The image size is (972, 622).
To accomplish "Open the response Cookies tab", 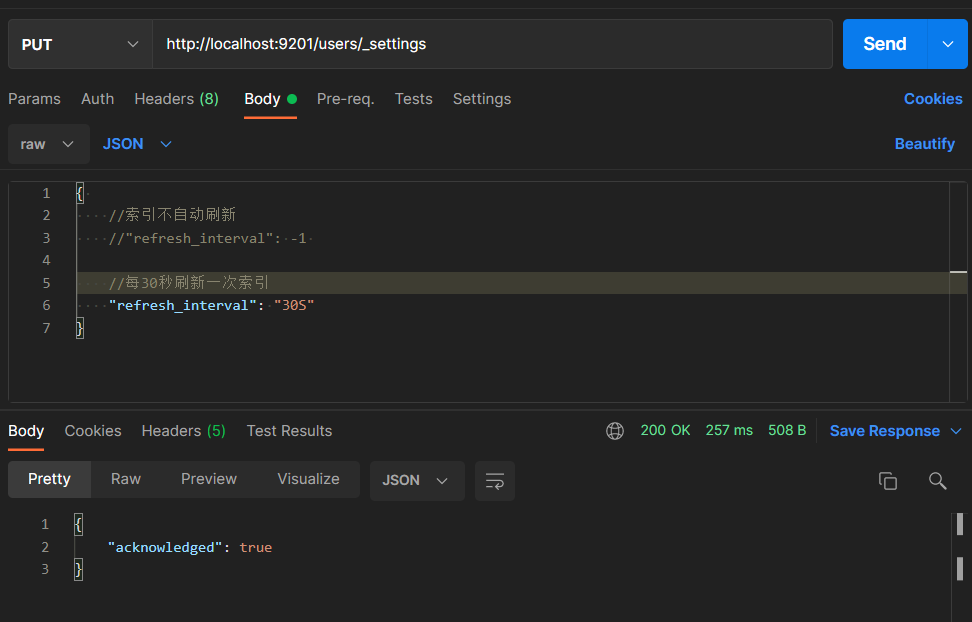I will coord(93,431).
